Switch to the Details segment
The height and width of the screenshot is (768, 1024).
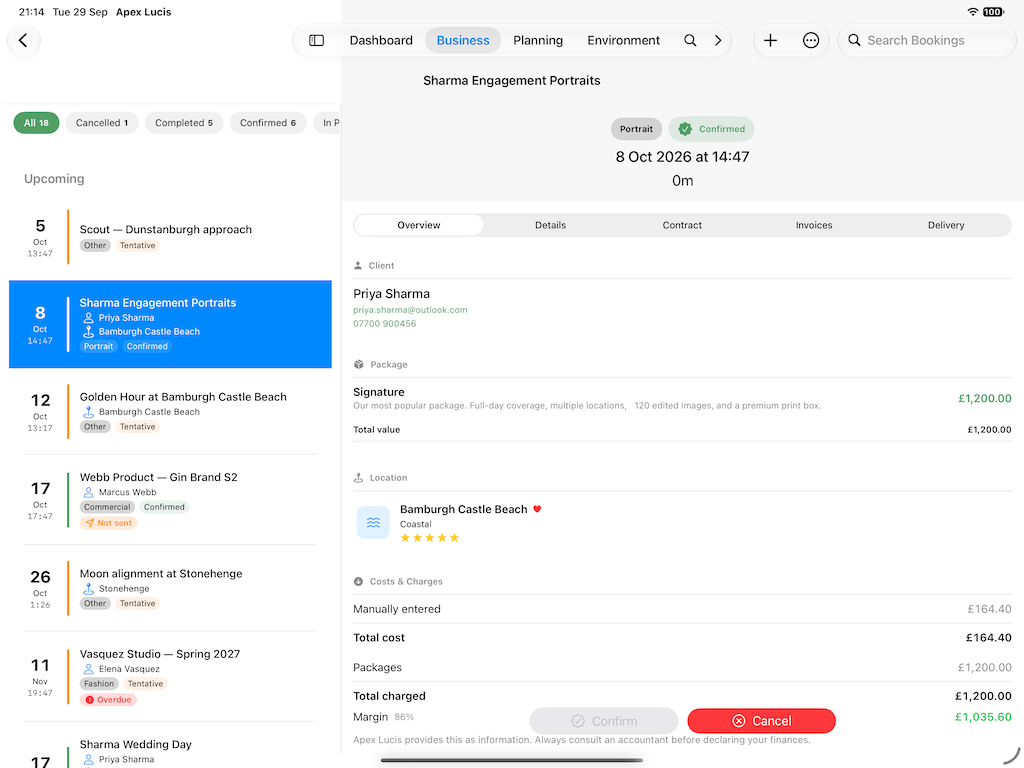click(x=551, y=225)
